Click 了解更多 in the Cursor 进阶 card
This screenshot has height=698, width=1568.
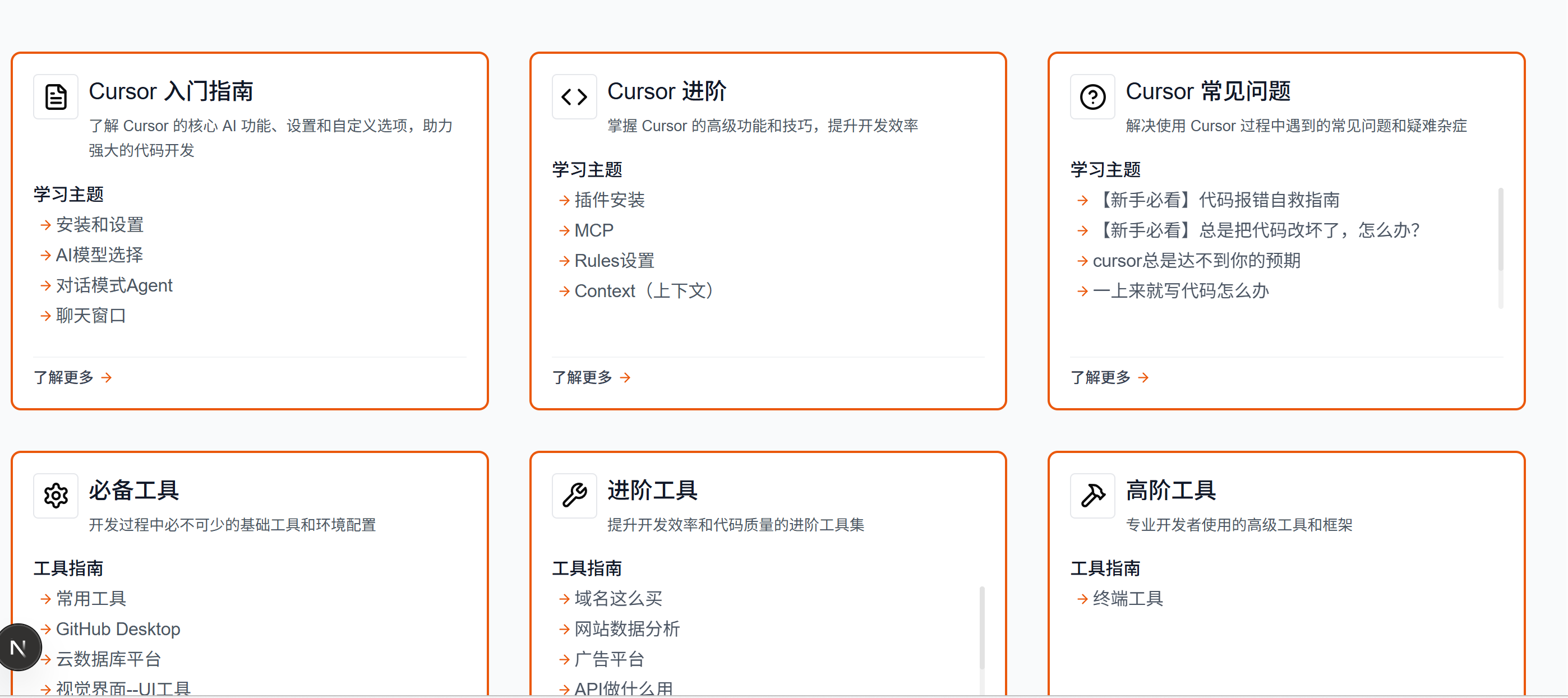582,377
